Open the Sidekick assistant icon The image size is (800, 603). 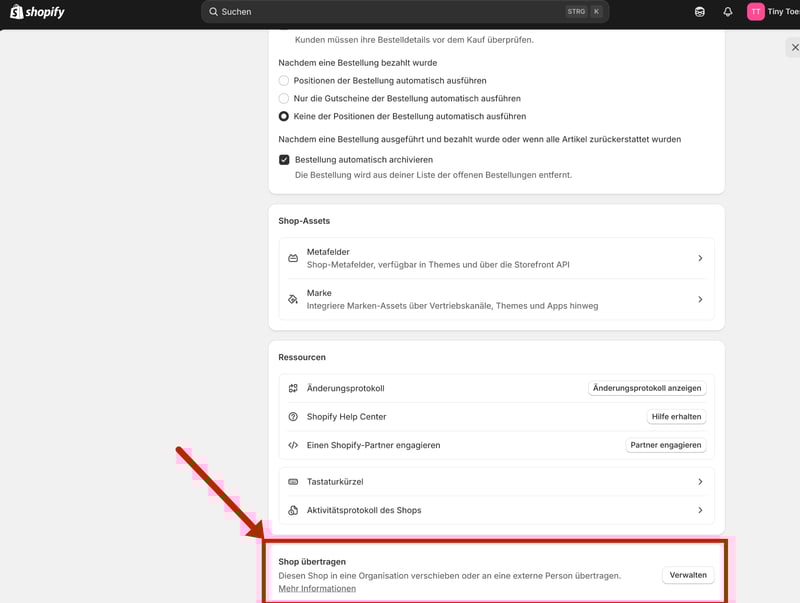coord(700,12)
